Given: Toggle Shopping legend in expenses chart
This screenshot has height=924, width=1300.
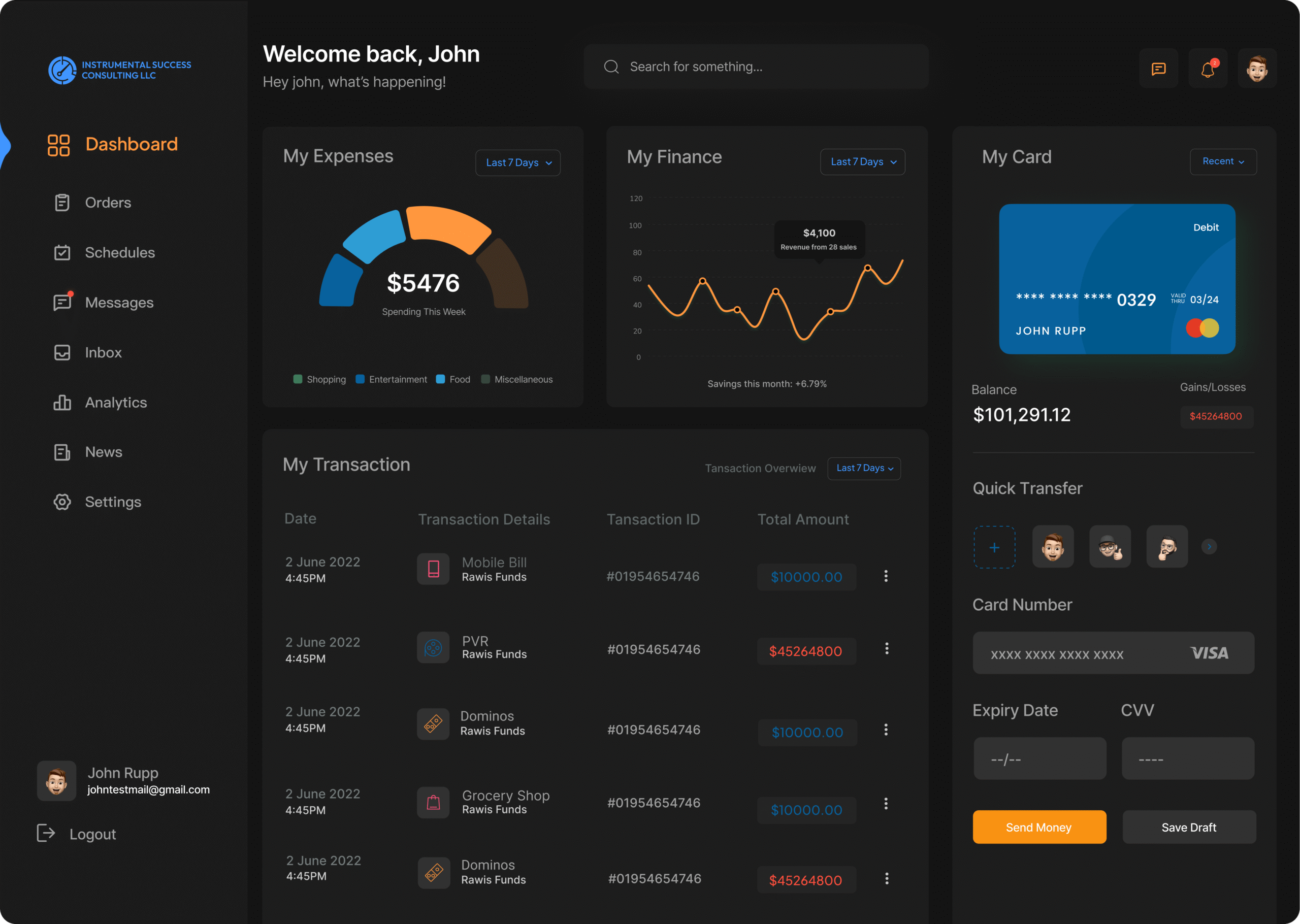Looking at the screenshot, I should pyautogui.click(x=298, y=380).
